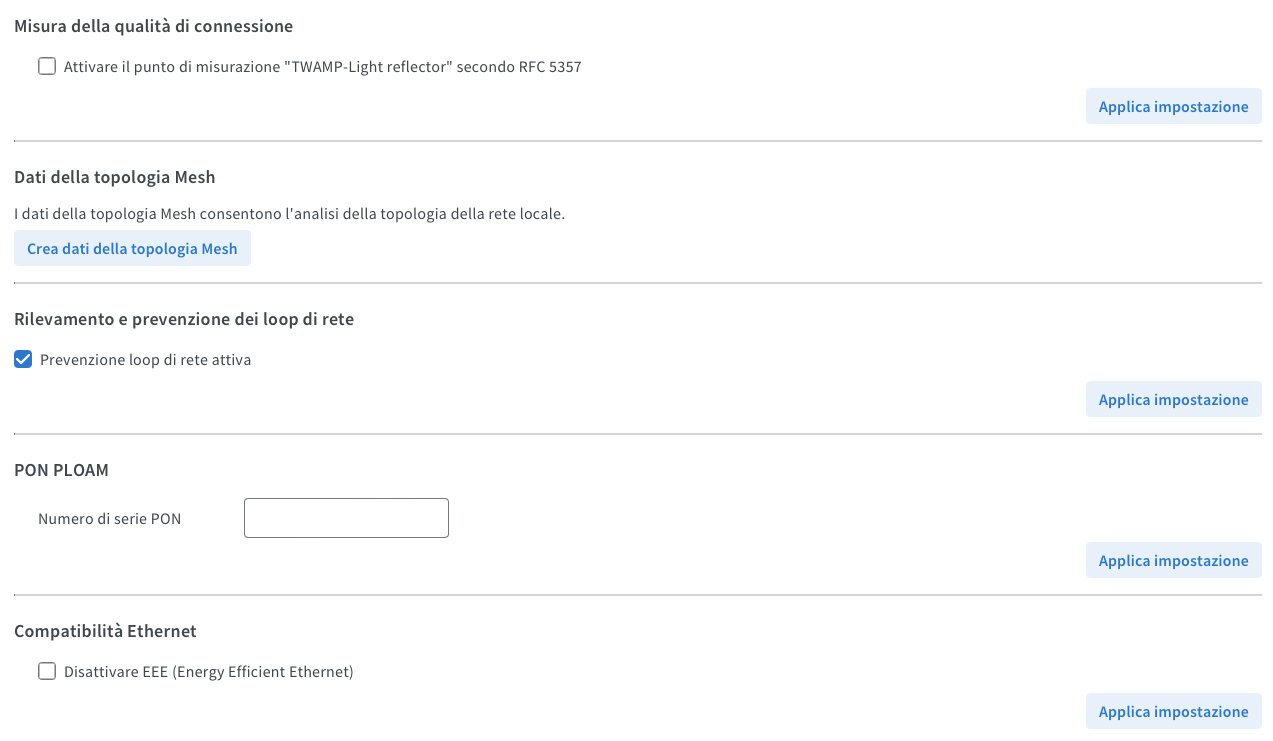Click the 'Numero di serie PON' label

109,519
